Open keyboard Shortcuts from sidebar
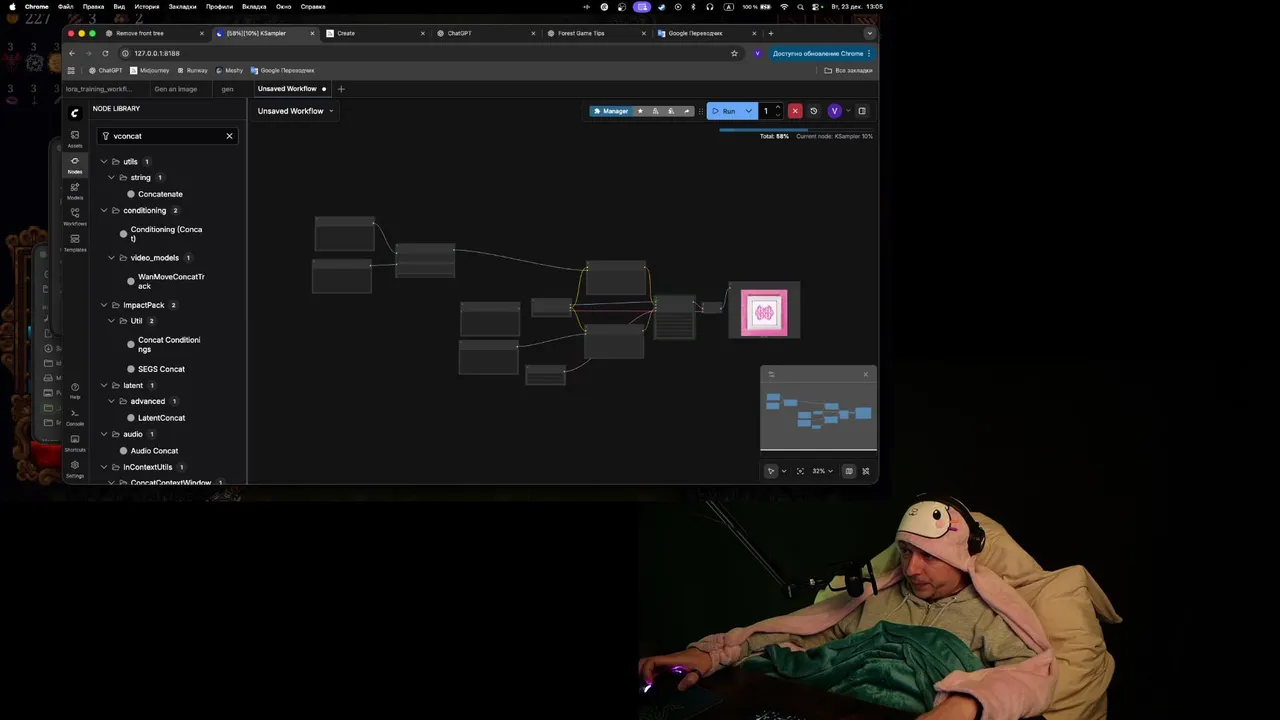Screen dimensions: 1280x720 tap(75, 442)
